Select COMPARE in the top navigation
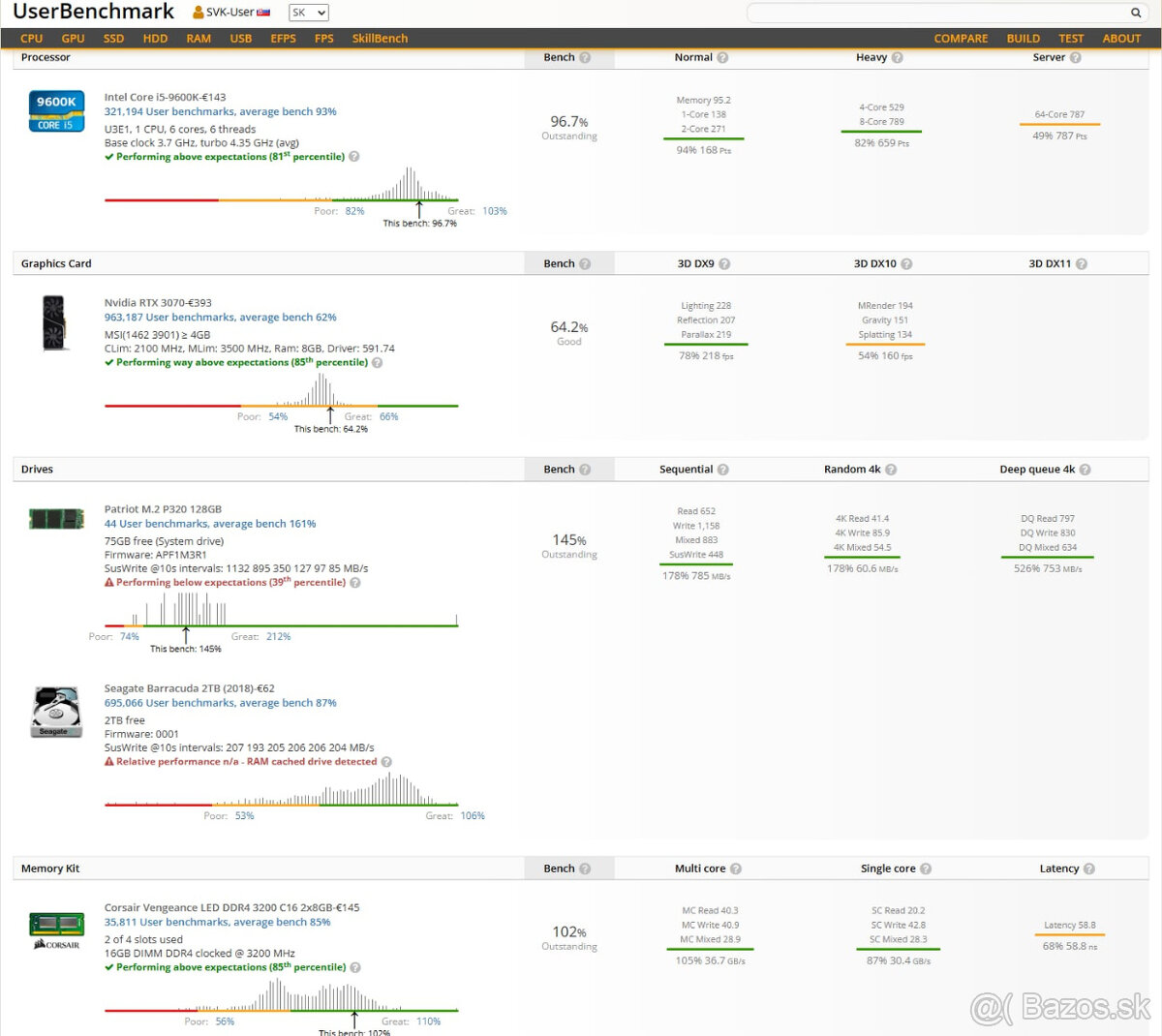Image resolution: width=1162 pixels, height=1036 pixels. (961, 39)
